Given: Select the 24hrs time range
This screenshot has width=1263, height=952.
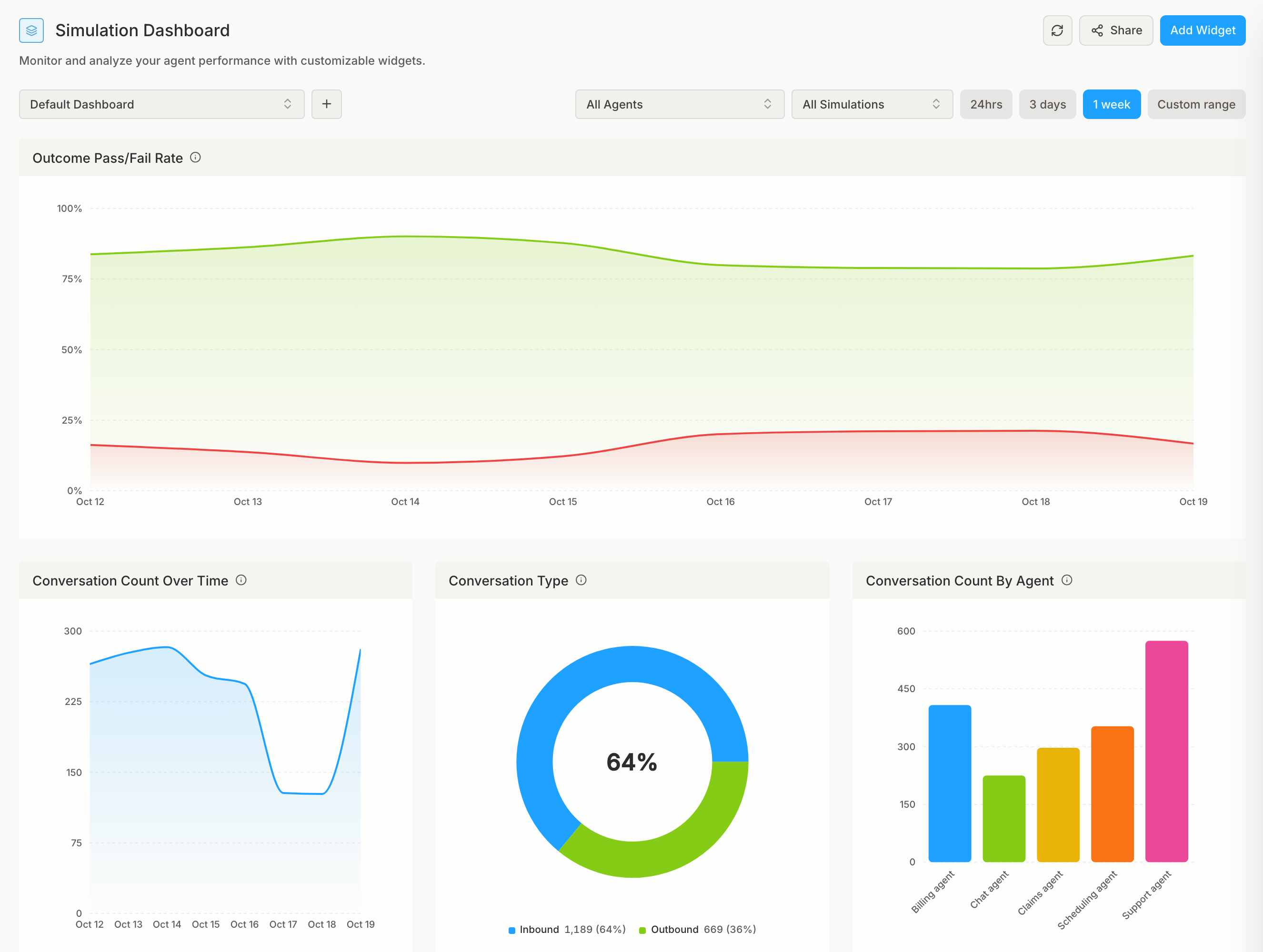Looking at the screenshot, I should [x=986, y=104].
